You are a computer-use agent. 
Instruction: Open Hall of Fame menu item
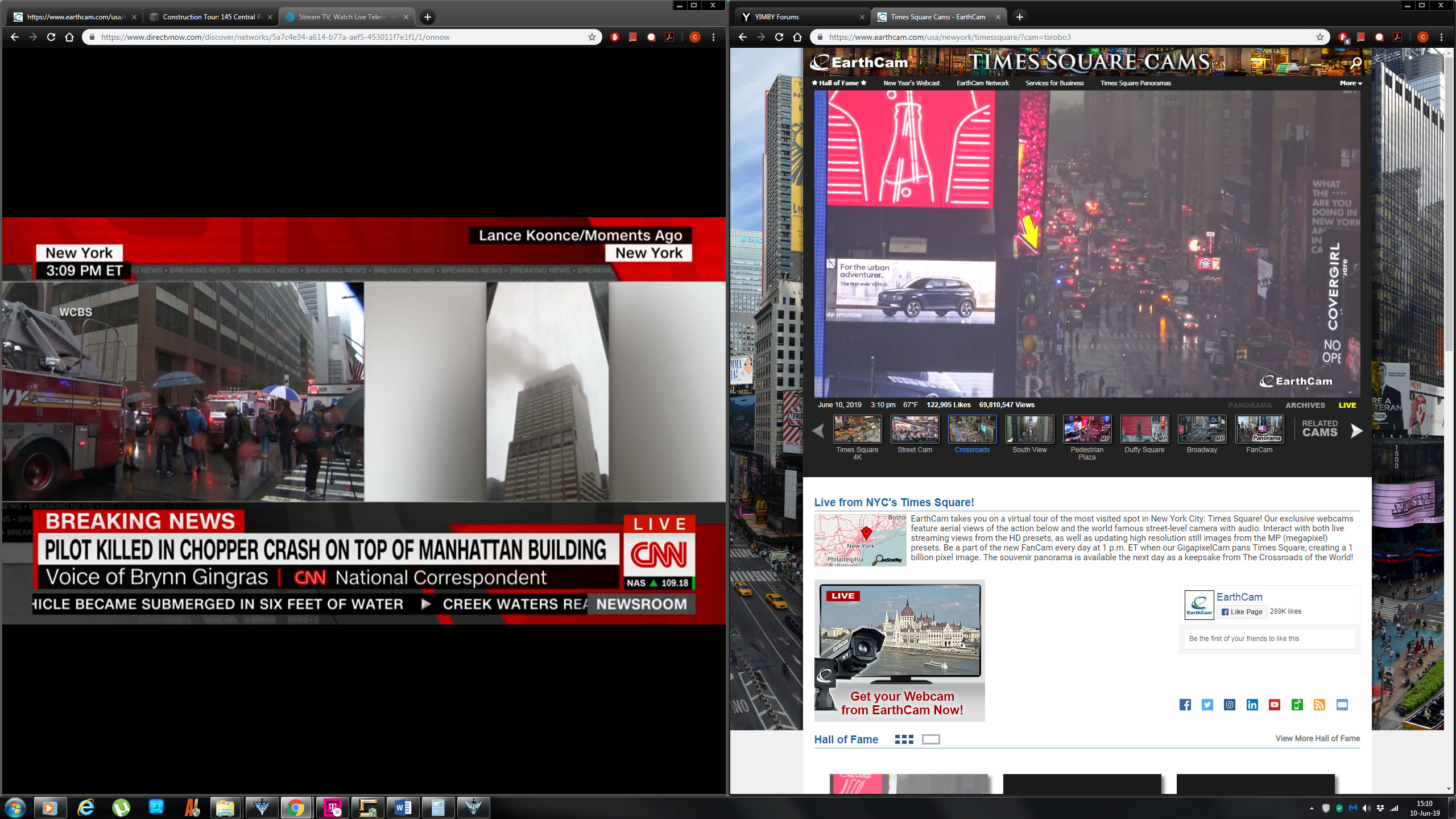coord(839,83)
